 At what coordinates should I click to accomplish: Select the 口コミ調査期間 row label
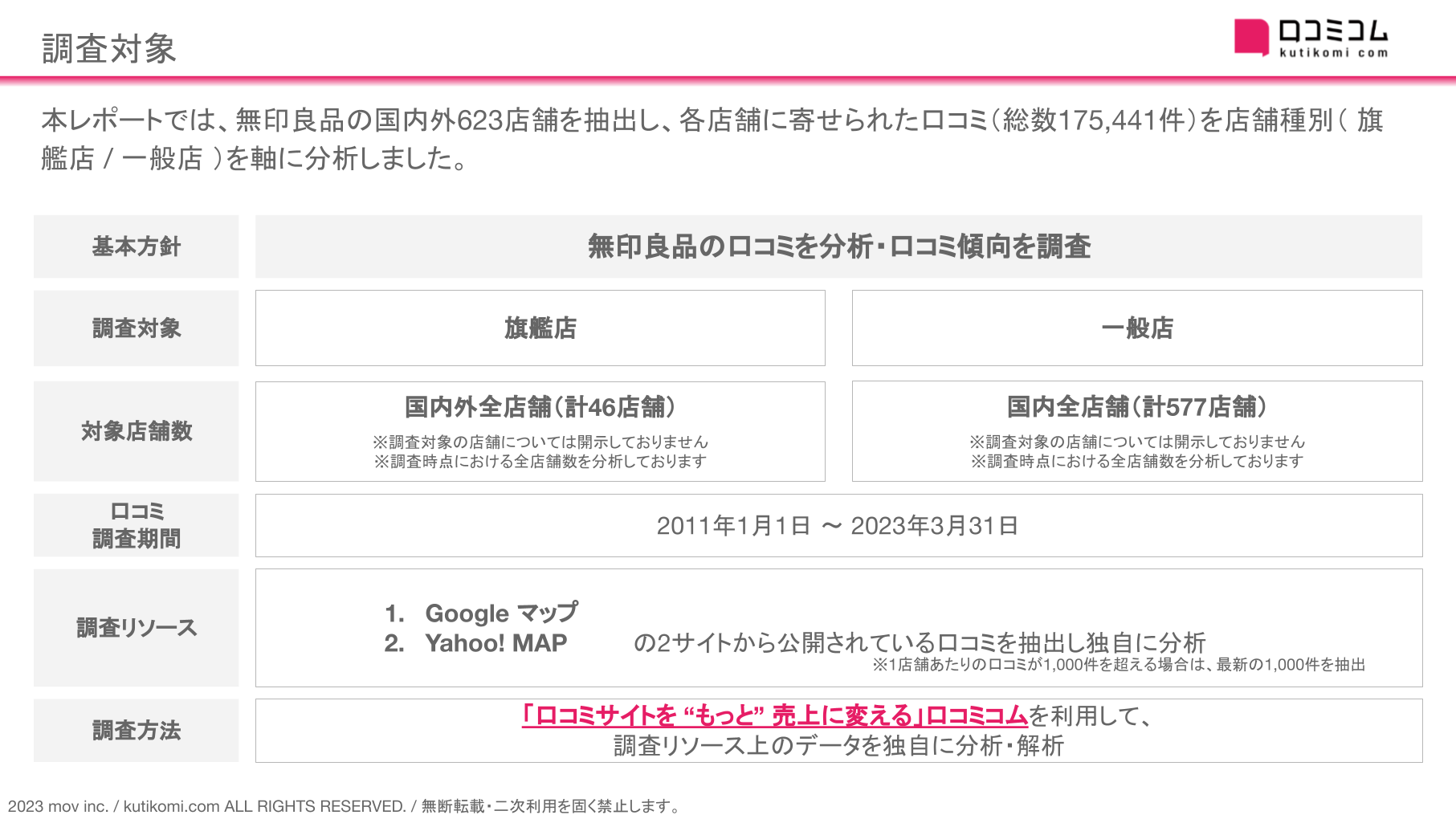click(x=137, y=525)
